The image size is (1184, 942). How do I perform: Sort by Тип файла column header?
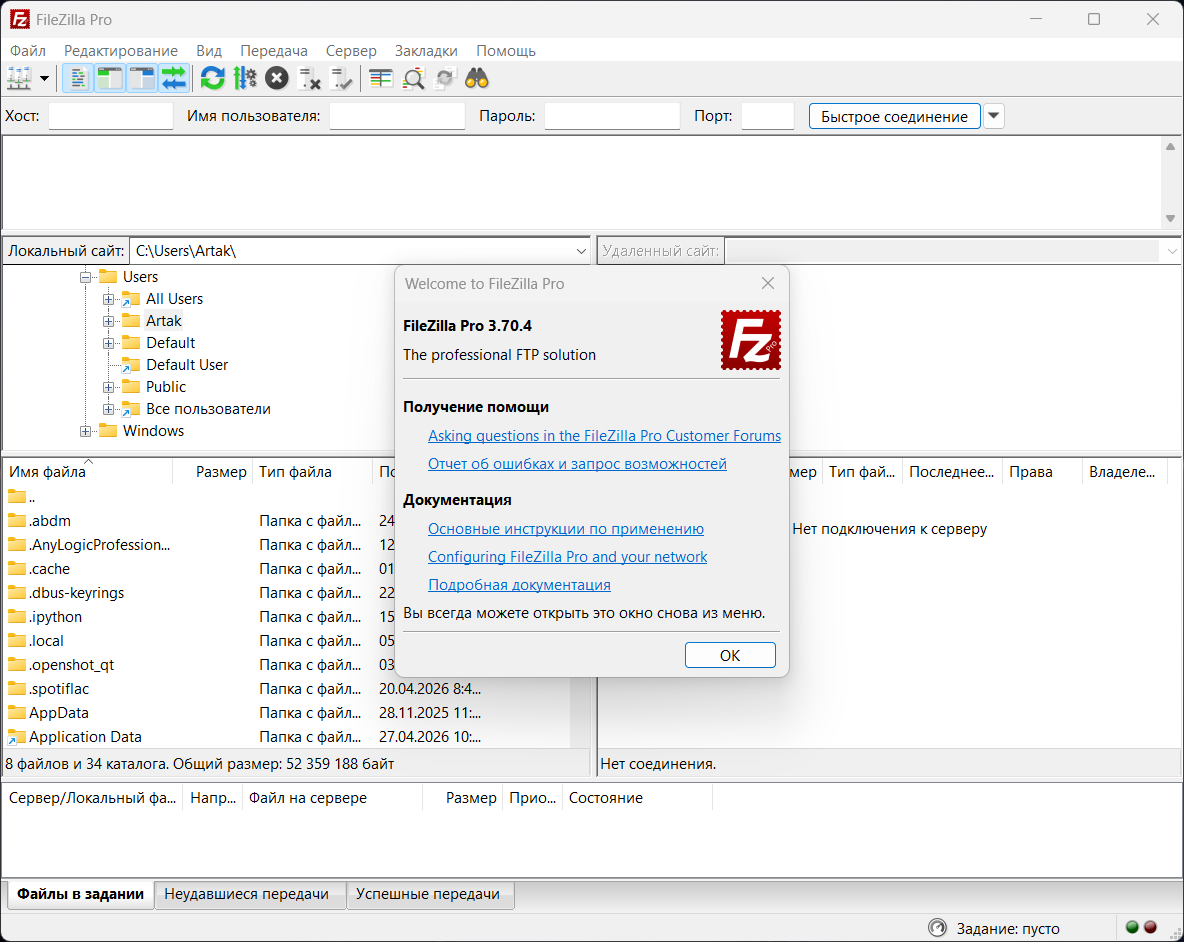[313, 472]
